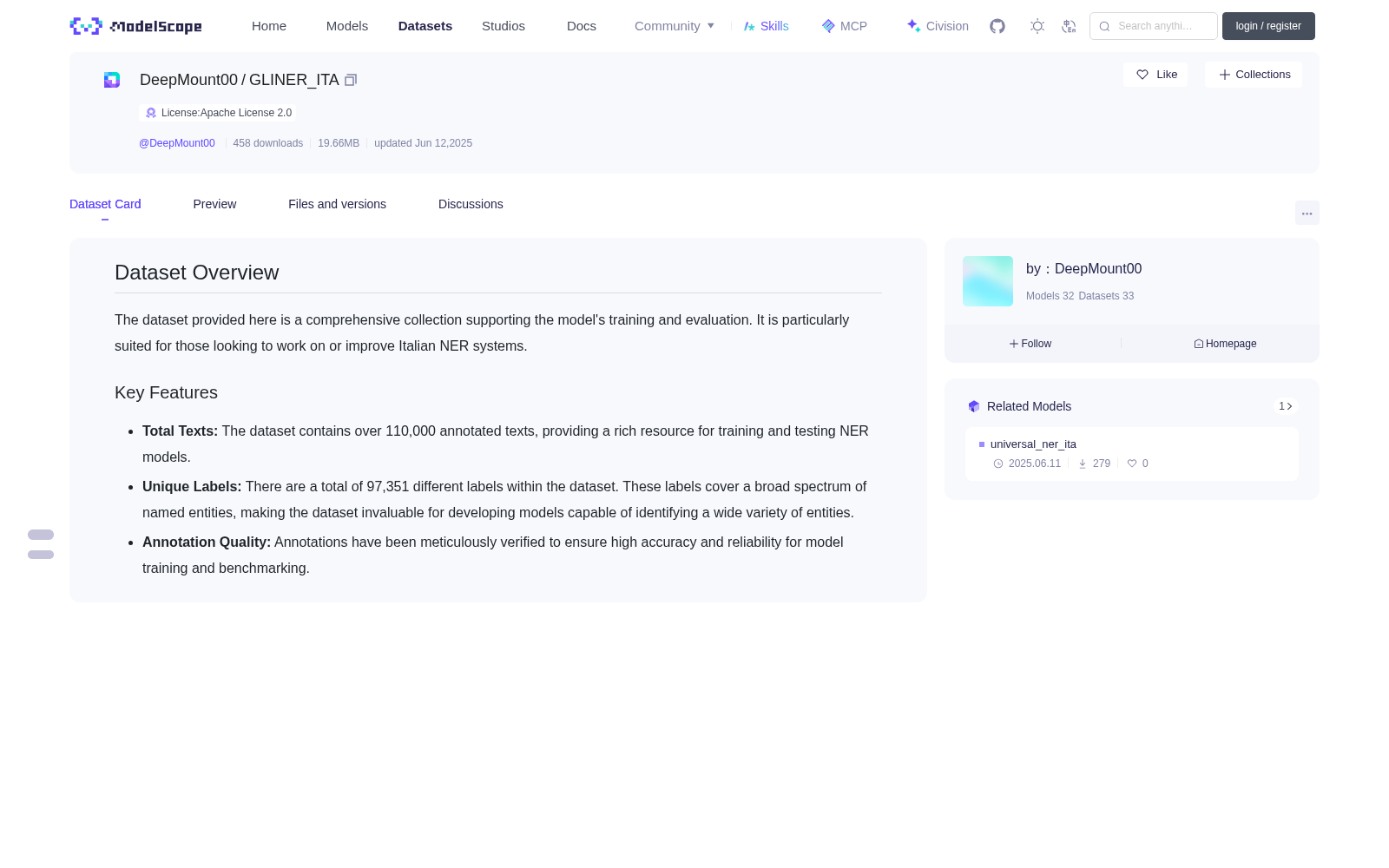Open the ModelScope logo home link
Image resolution: width=1389 pixels, height=868 pixels.
tap(136, 26)
